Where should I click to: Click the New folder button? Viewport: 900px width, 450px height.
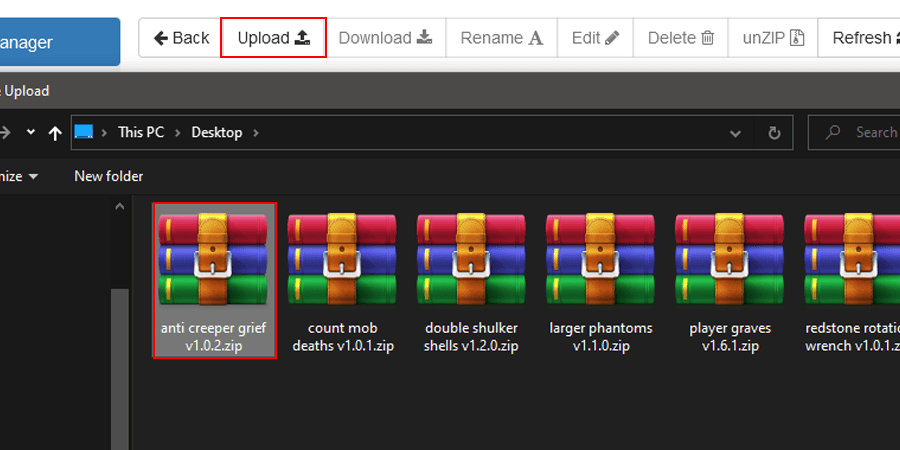[x=108, y=176]
